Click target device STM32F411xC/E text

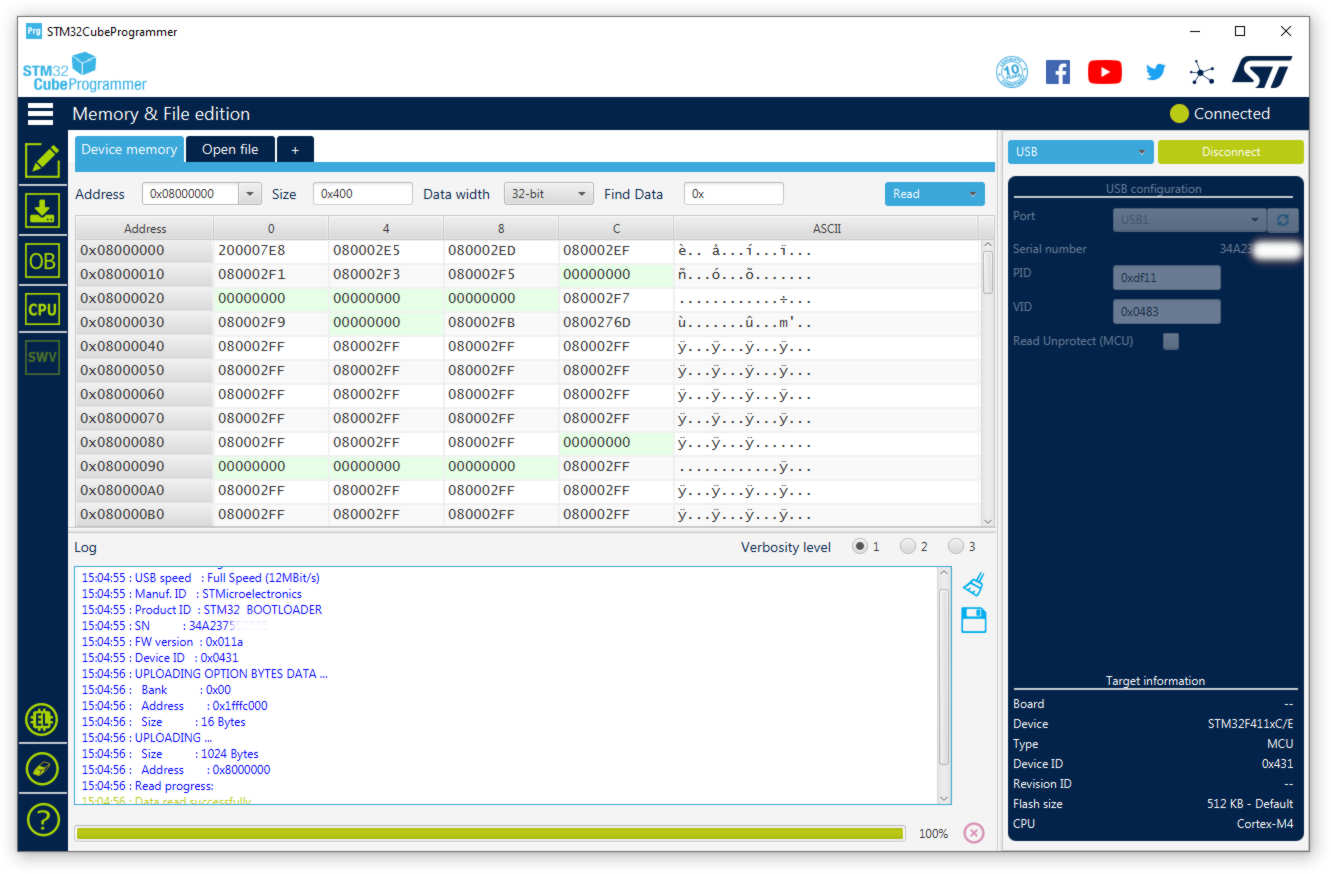(x=1250, y=724)
